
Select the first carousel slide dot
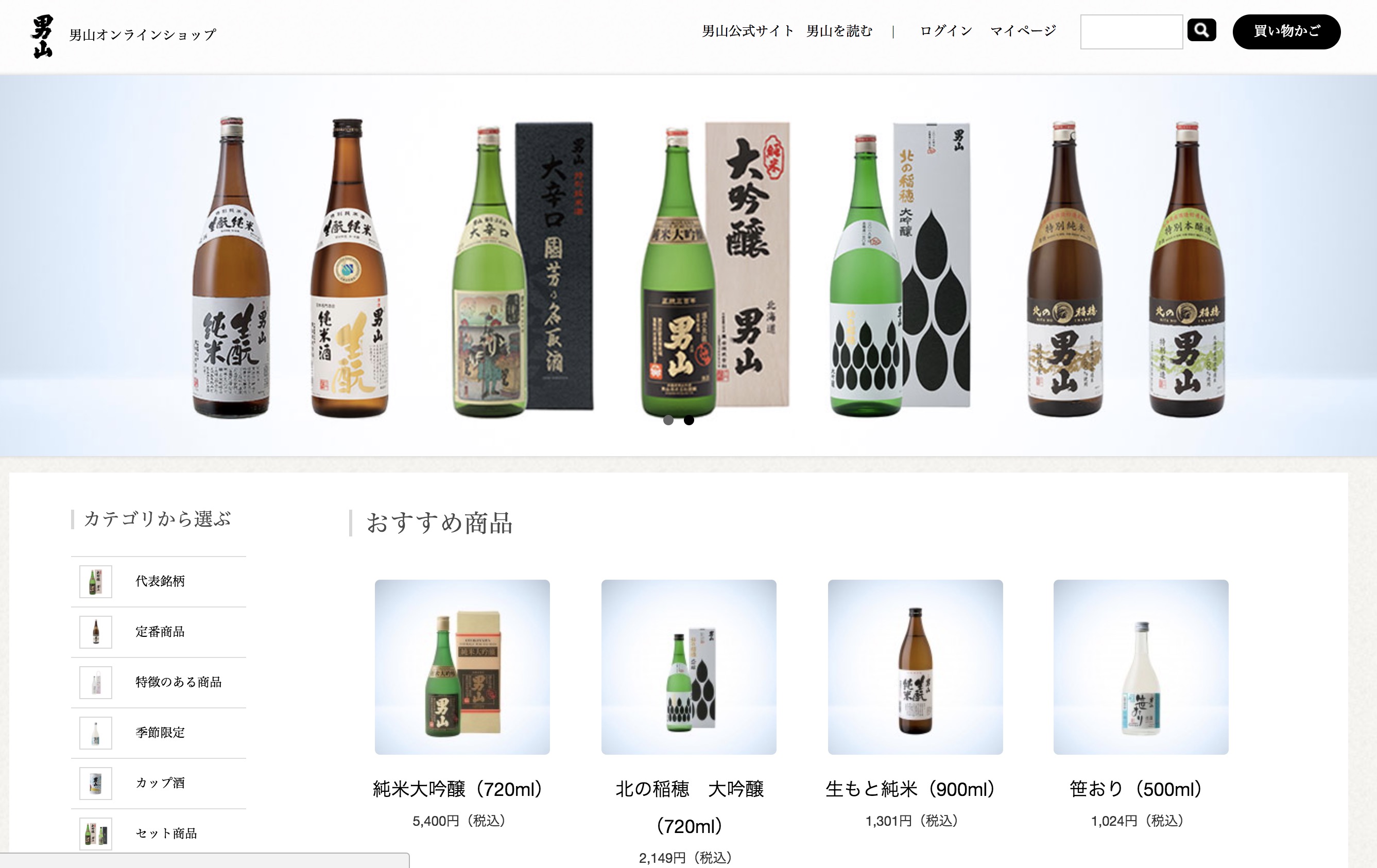pos(668,420)
